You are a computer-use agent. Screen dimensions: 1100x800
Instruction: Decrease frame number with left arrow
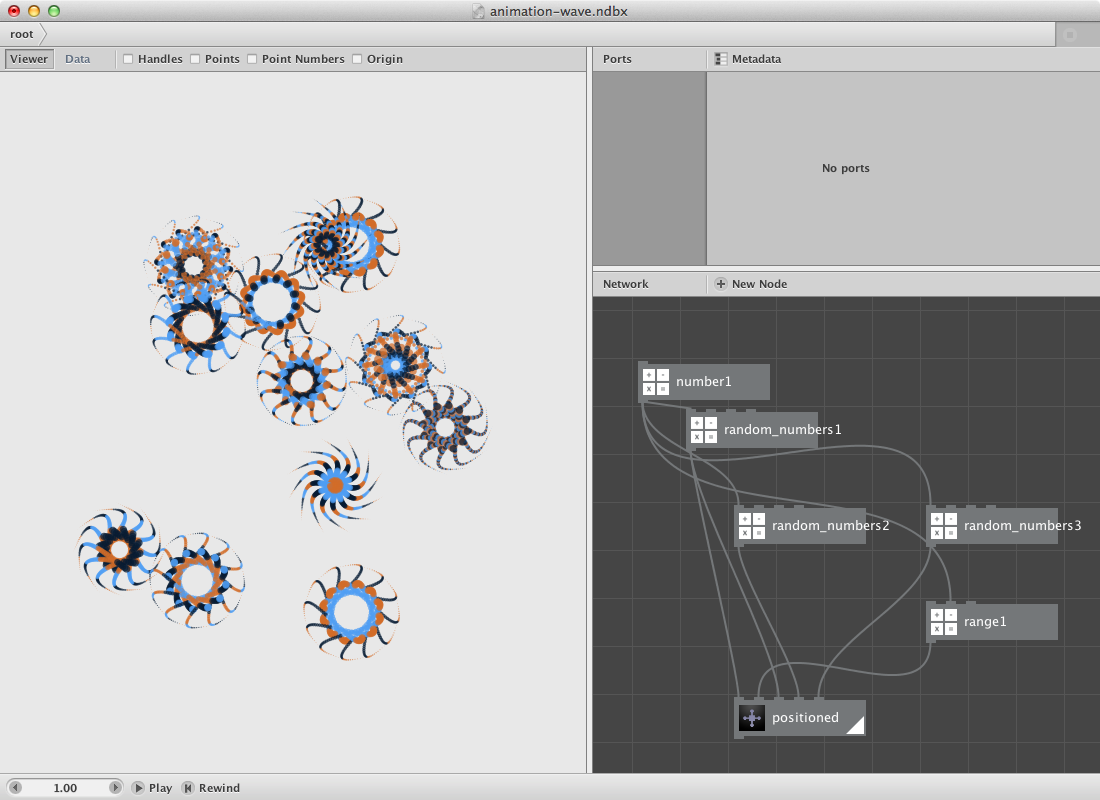click(x=15, y=788)
